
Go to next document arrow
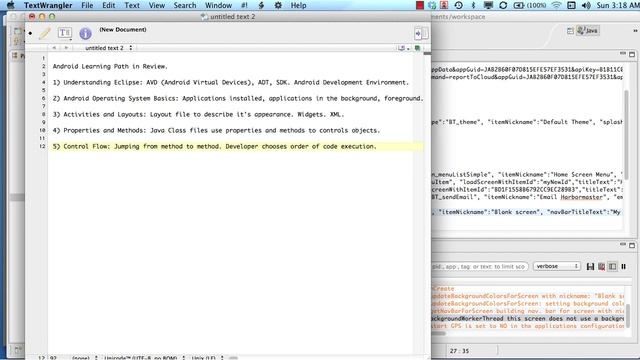[x=66, y=48]
